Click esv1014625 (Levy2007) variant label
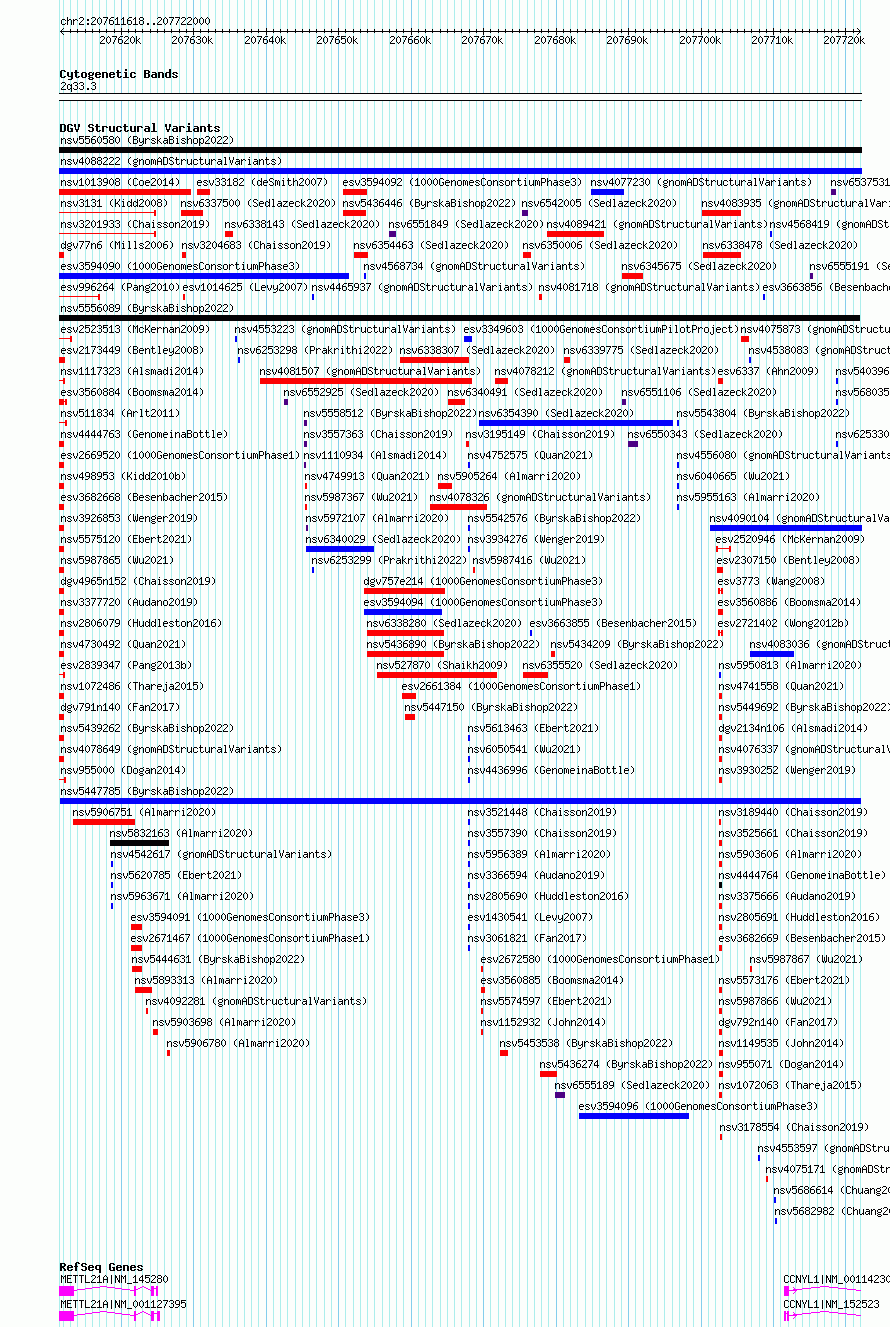890x1327 pixels. click(245, 287)
